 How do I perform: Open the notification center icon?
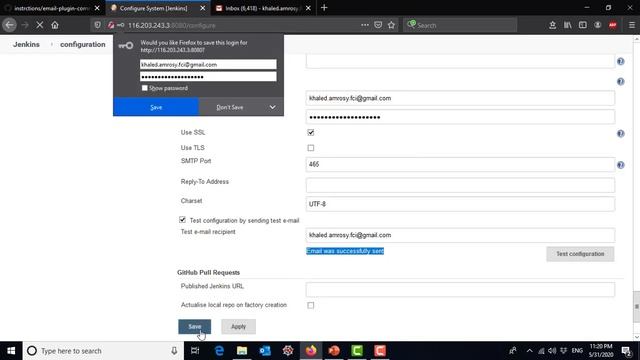627,351
